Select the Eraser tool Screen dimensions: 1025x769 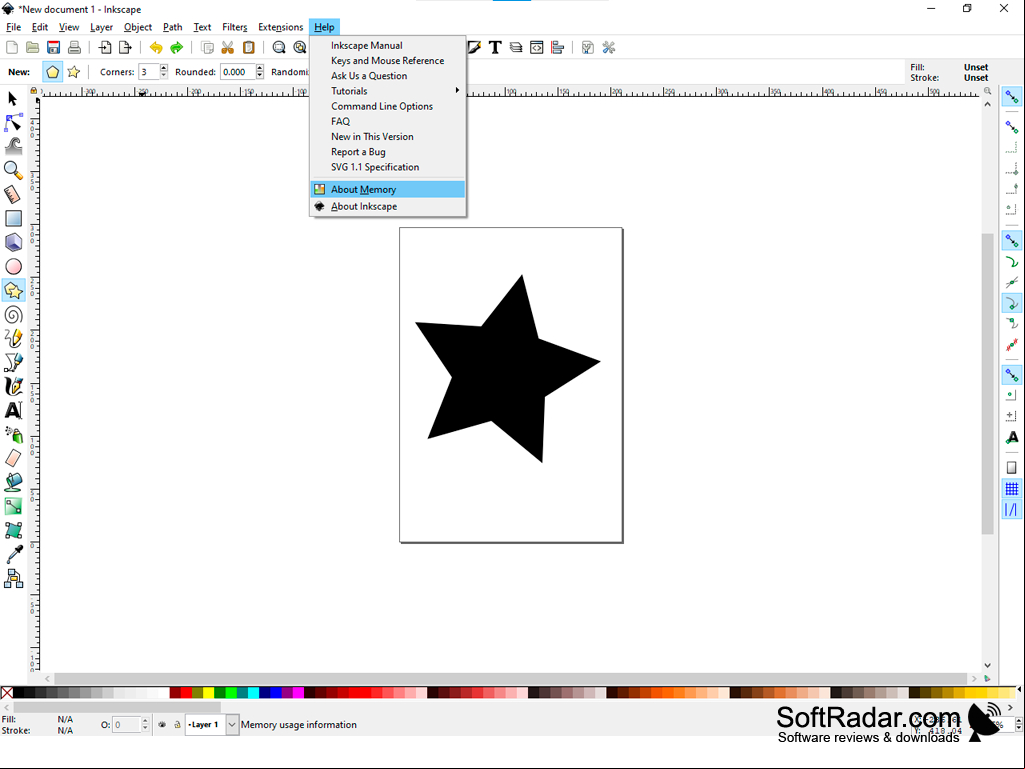[x=13, y=458]
